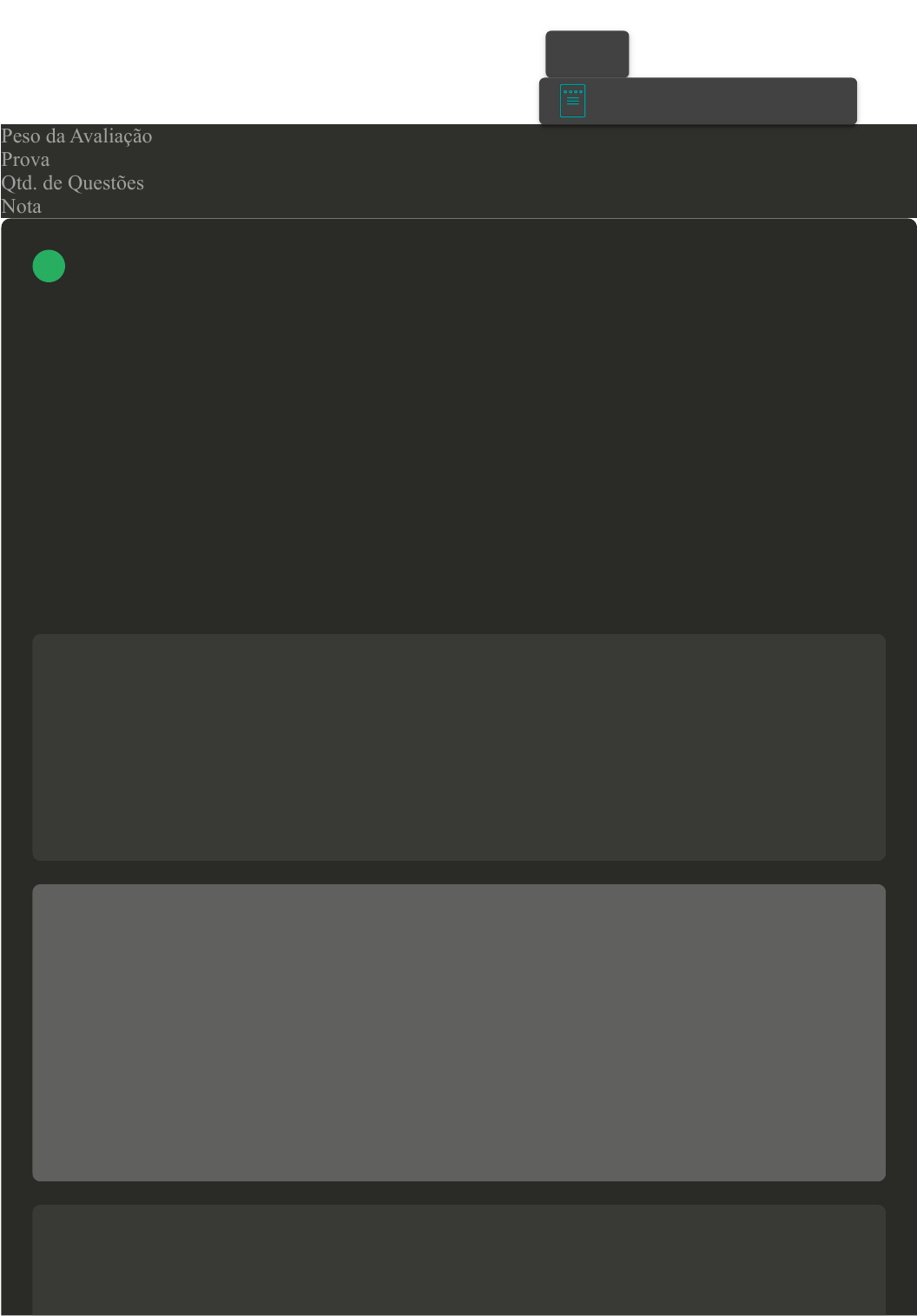Choose the third answer card at the bottom
Viewport: 917px width, 1316px height.
[458, 1260]
